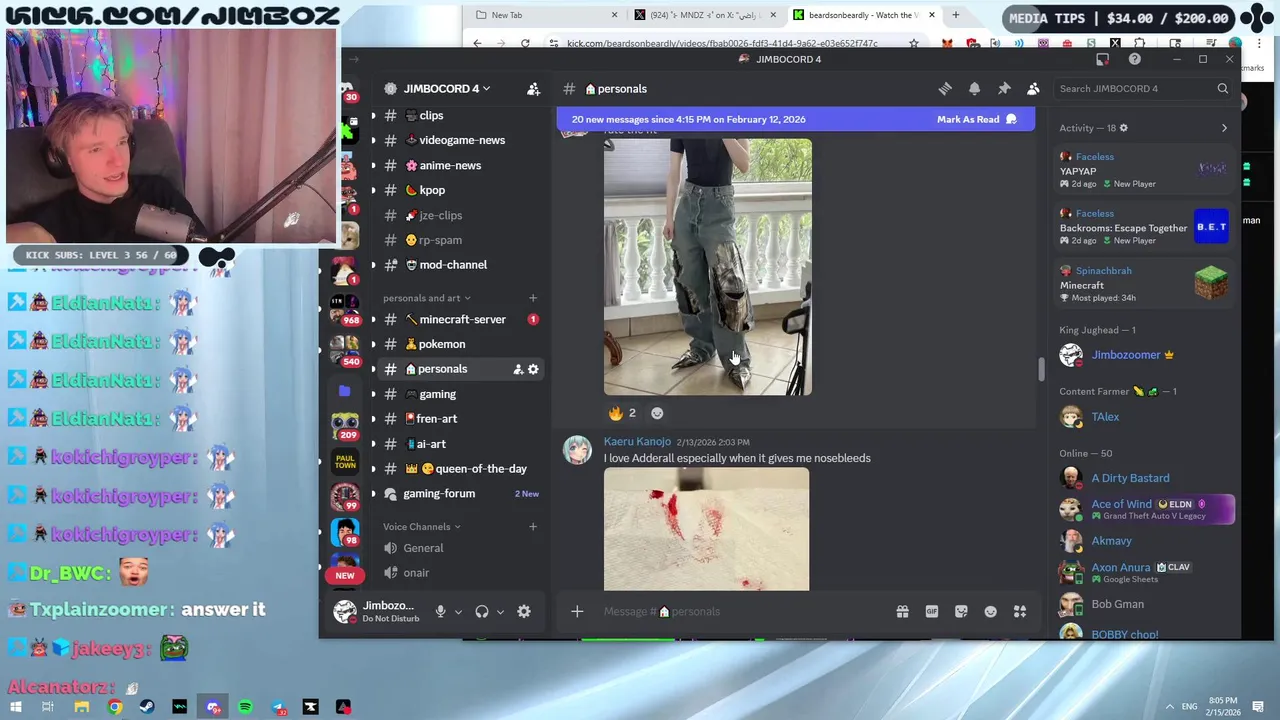The width and height of the screenshot is (1280, 720).
Task: Deafen with the headphones button
Action: coord(482,611)
